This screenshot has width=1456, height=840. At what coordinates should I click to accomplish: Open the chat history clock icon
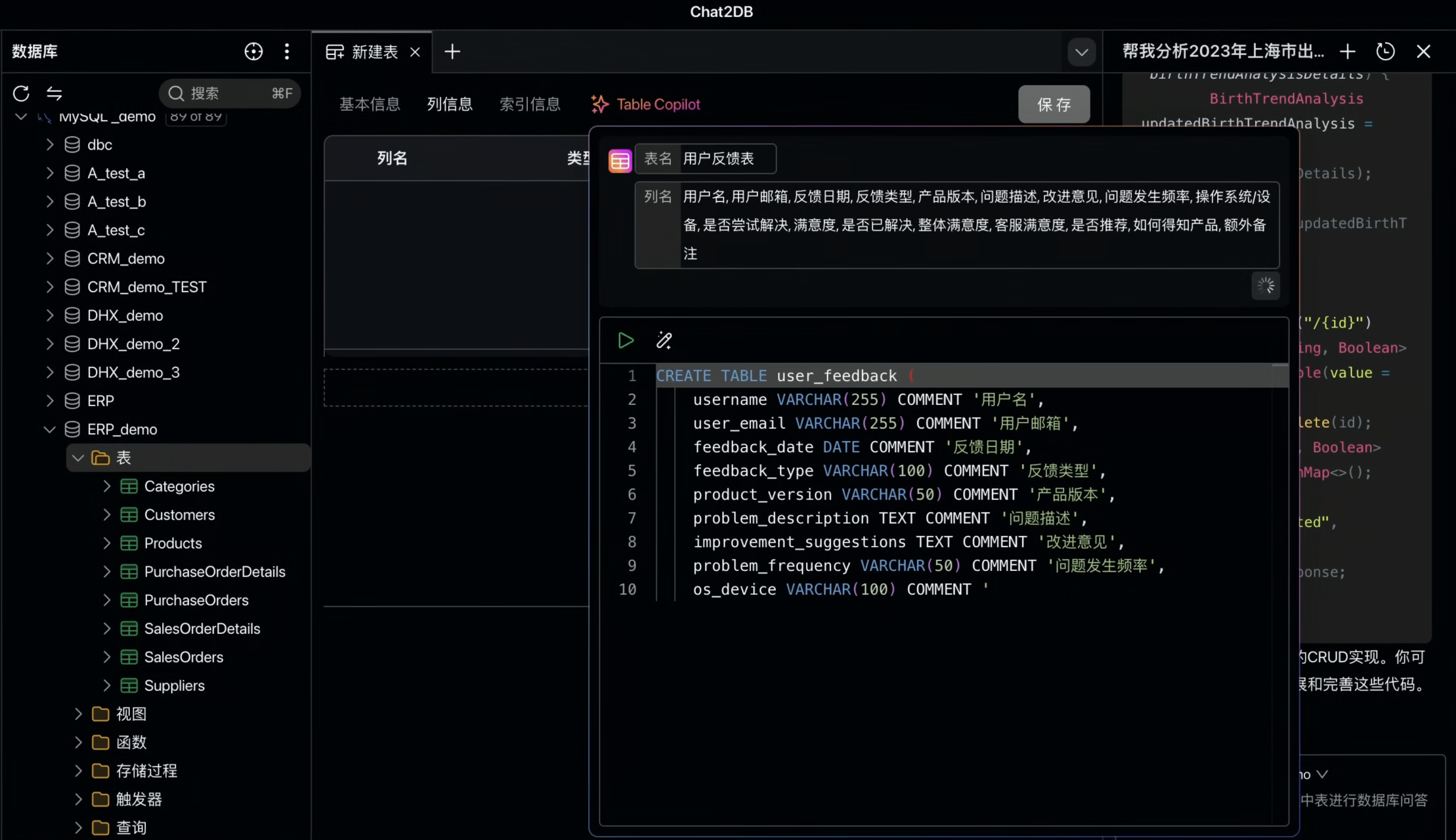coord(1385,51)
